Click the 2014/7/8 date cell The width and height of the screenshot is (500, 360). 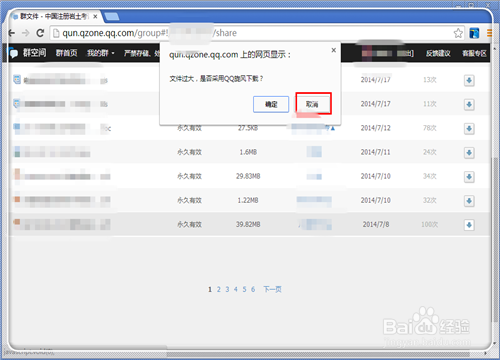376,225
